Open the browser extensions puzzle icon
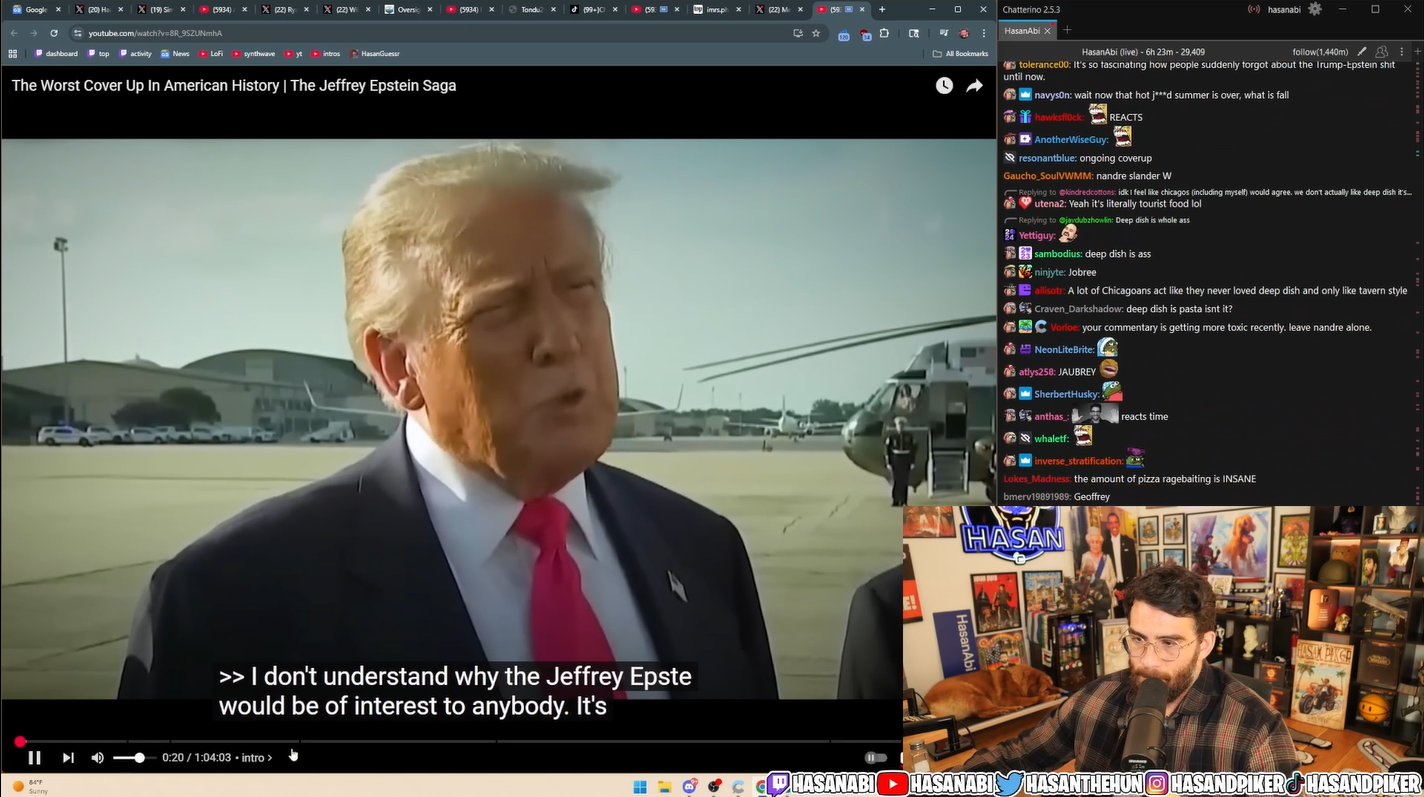Viewport: 1424px width, 797px height. [x=884, y=33]
